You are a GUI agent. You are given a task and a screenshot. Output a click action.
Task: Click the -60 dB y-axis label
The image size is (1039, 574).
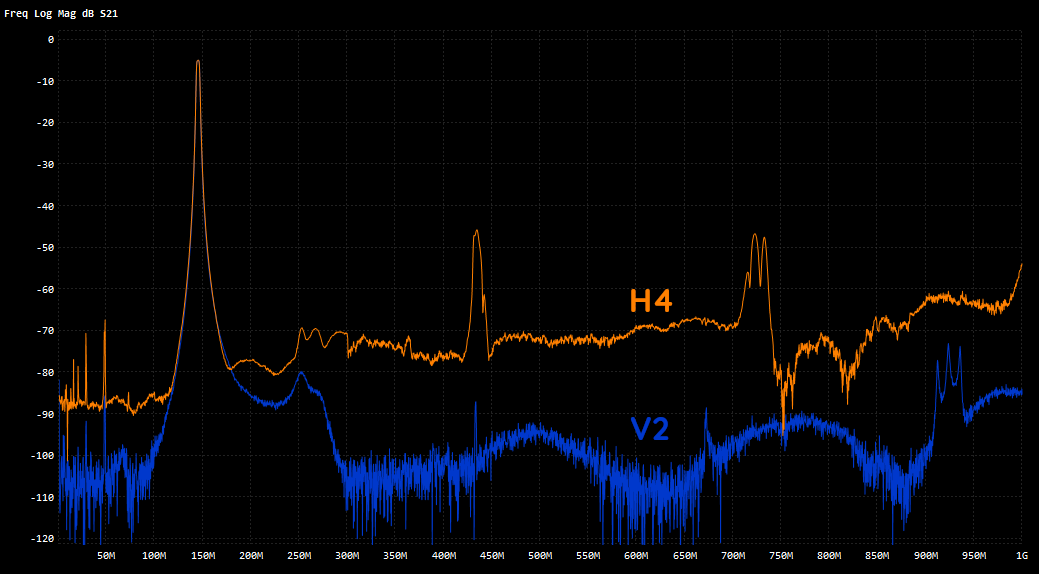45,289
